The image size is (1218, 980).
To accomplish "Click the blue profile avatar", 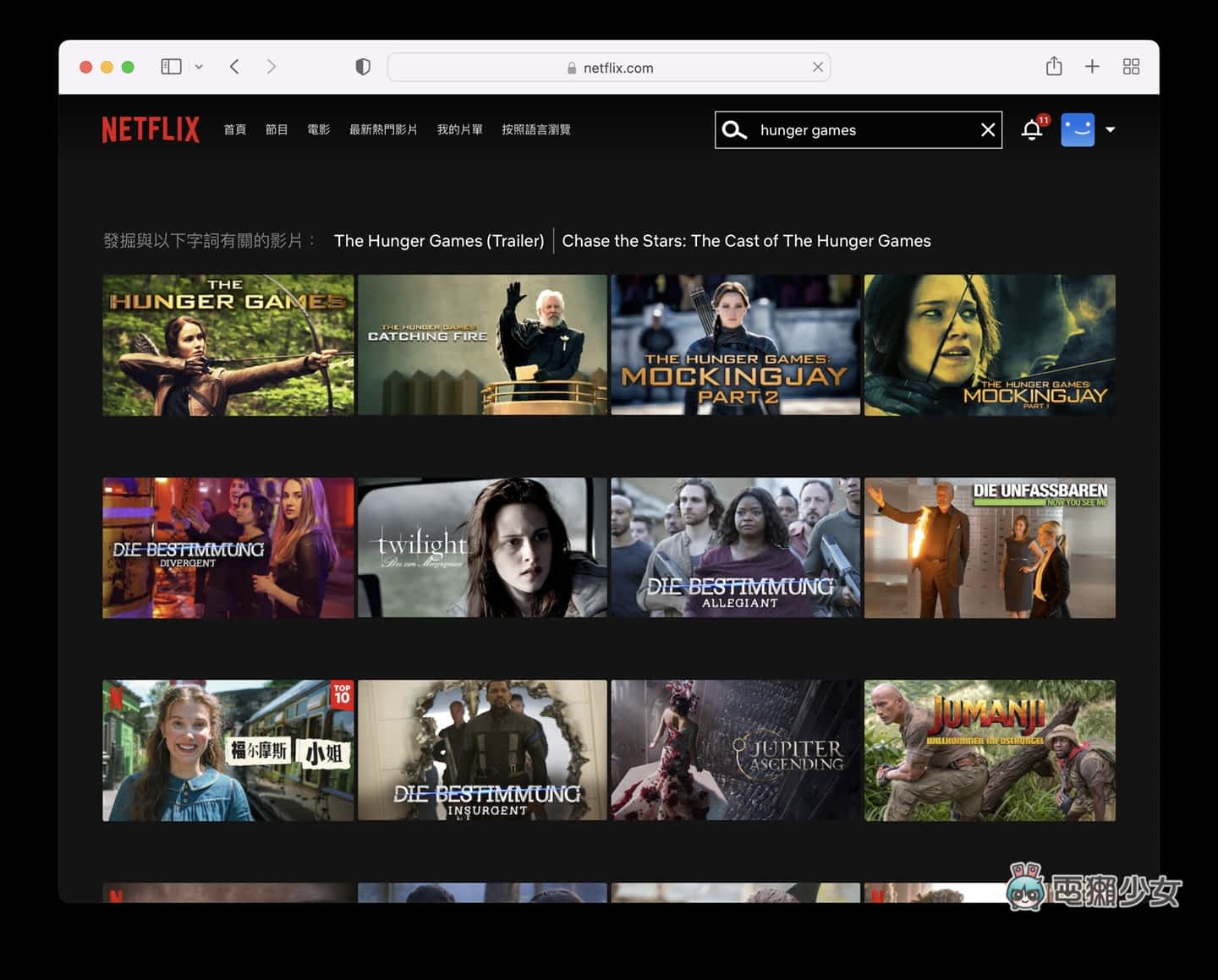I will point(1078,130).
